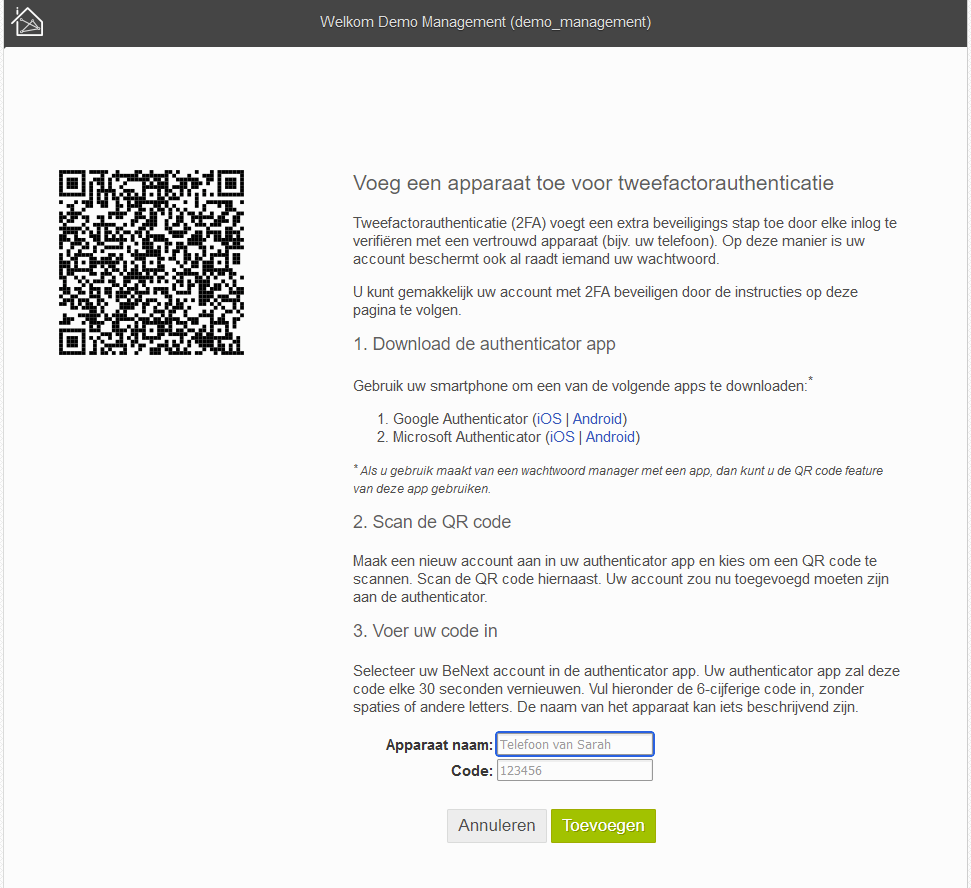Click the section heading Scan de QR code
This screenshot has width=971, height=888.
[x=432, y=521]
